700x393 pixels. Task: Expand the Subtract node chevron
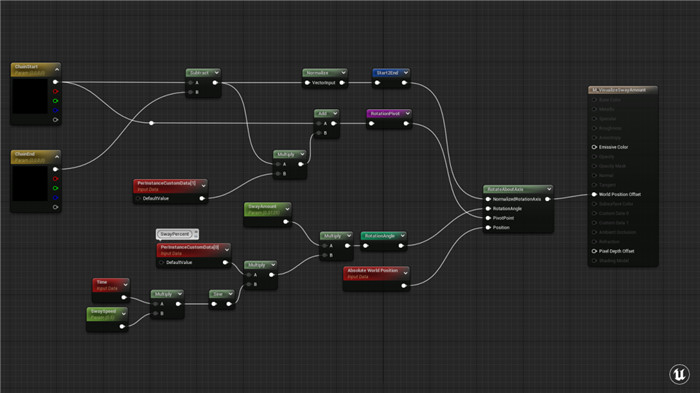(x=217, y=72)
